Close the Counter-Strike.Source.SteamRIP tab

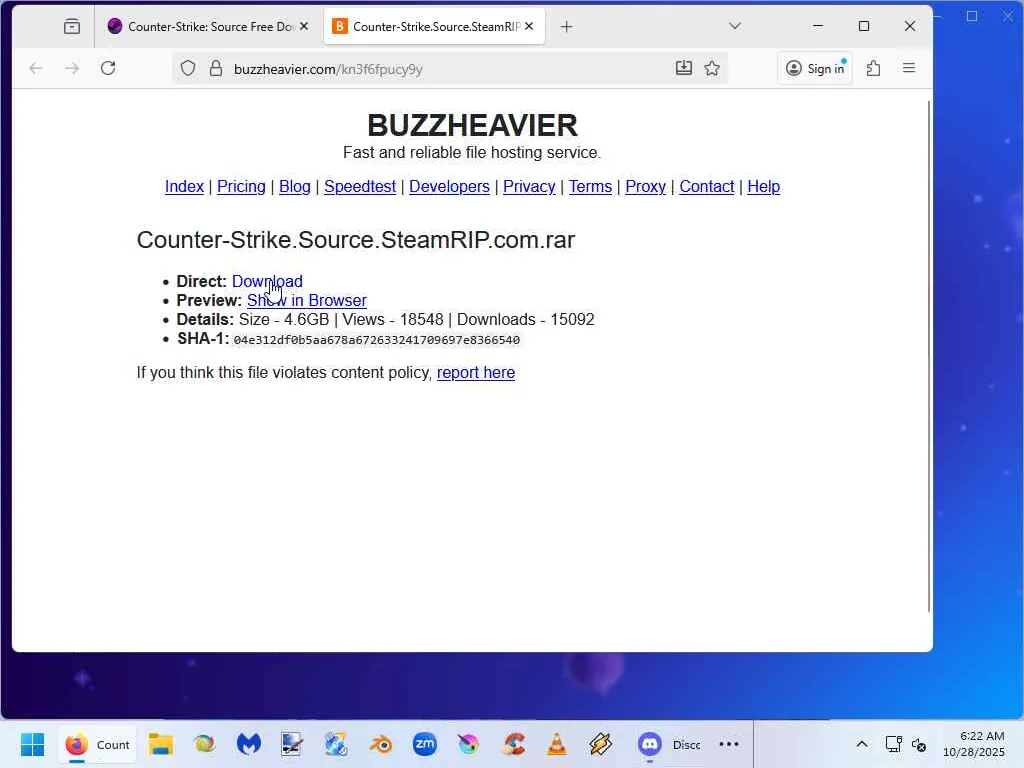[x=529, y=26]
